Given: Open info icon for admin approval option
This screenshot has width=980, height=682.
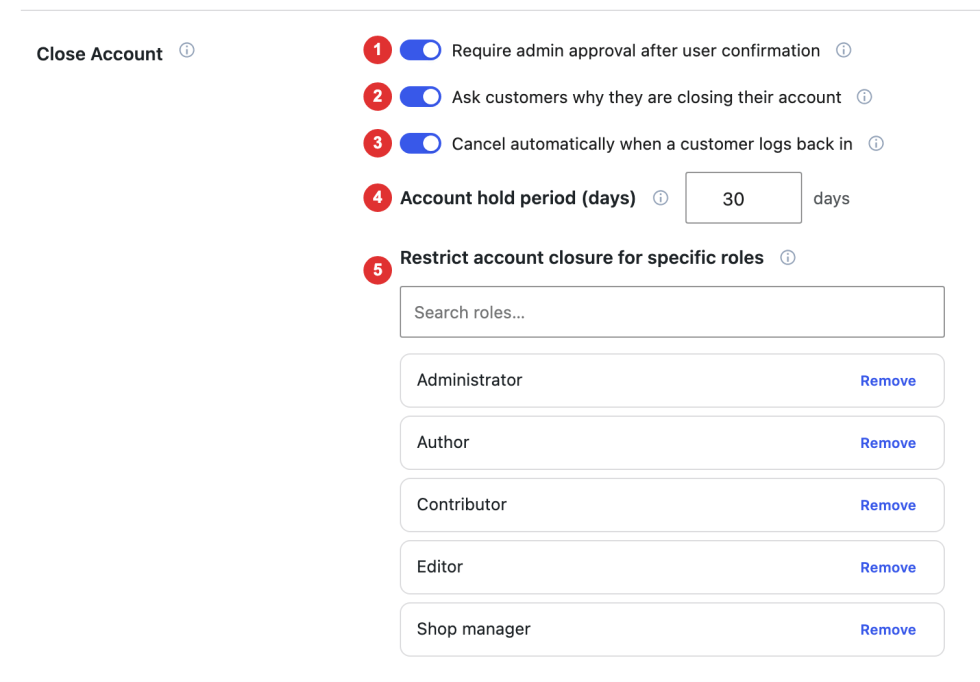Looking at the screenshot, I should [x=844, y=50].
